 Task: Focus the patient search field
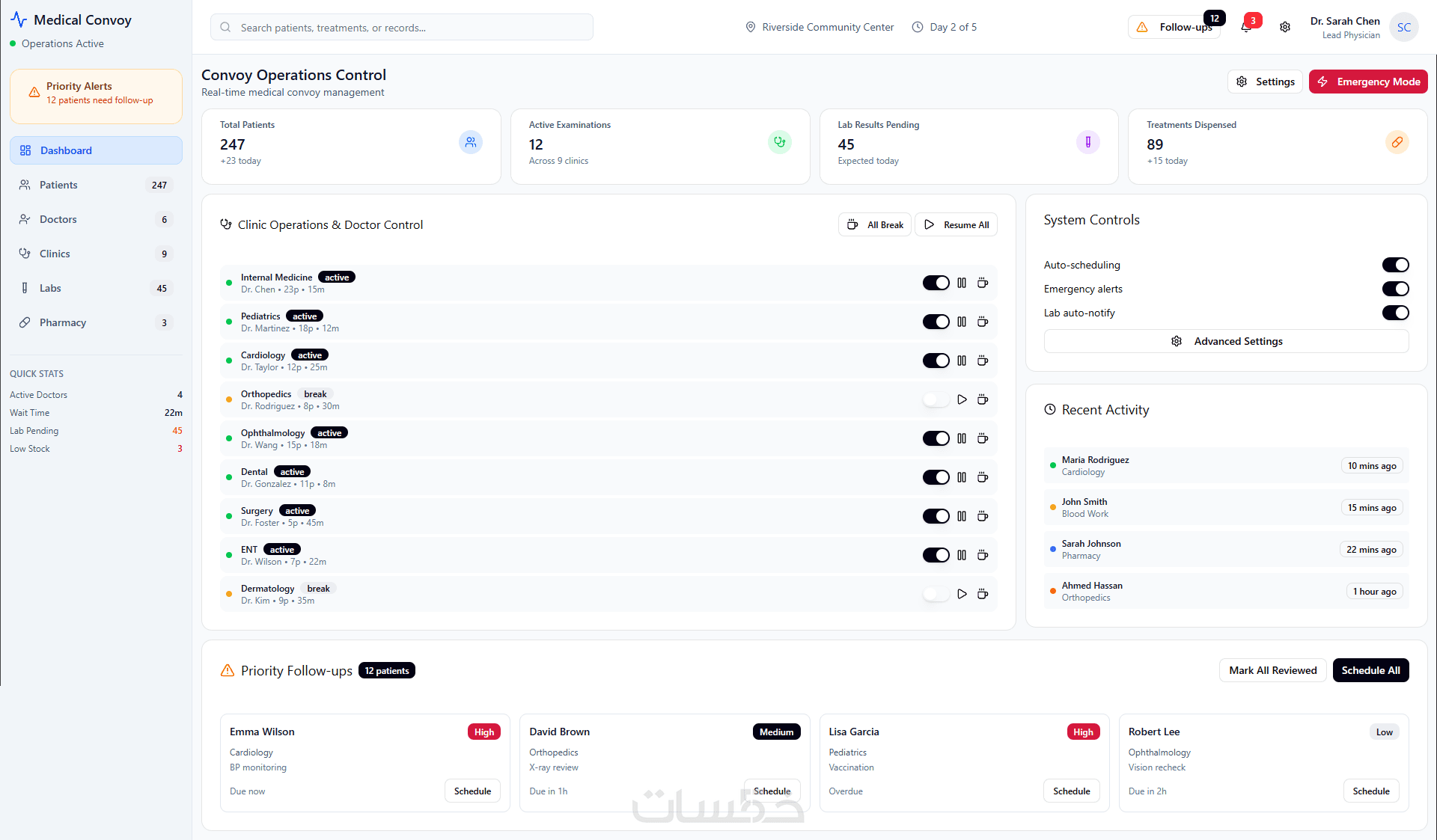point(402,28)
